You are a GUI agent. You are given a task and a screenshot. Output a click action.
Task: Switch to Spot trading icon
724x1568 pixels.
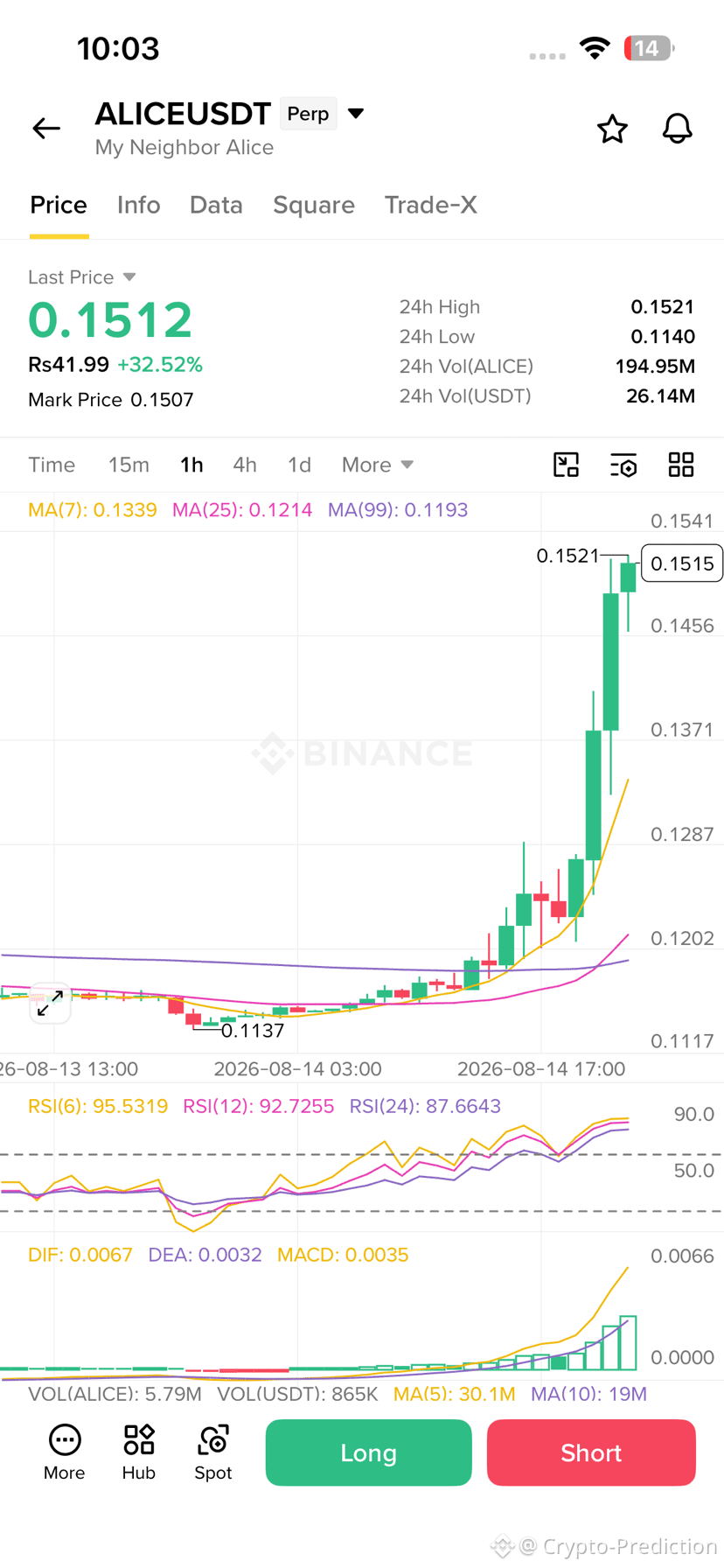213,1452
